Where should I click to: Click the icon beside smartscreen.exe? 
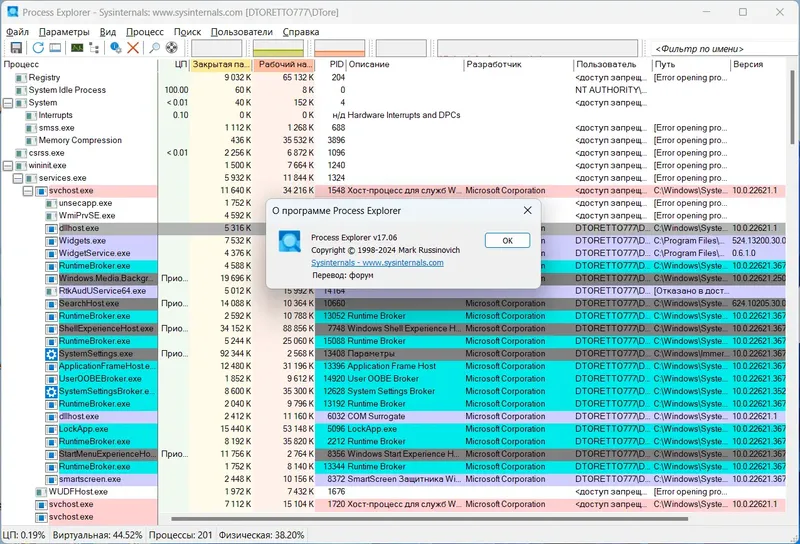click(x=51, y=479)
